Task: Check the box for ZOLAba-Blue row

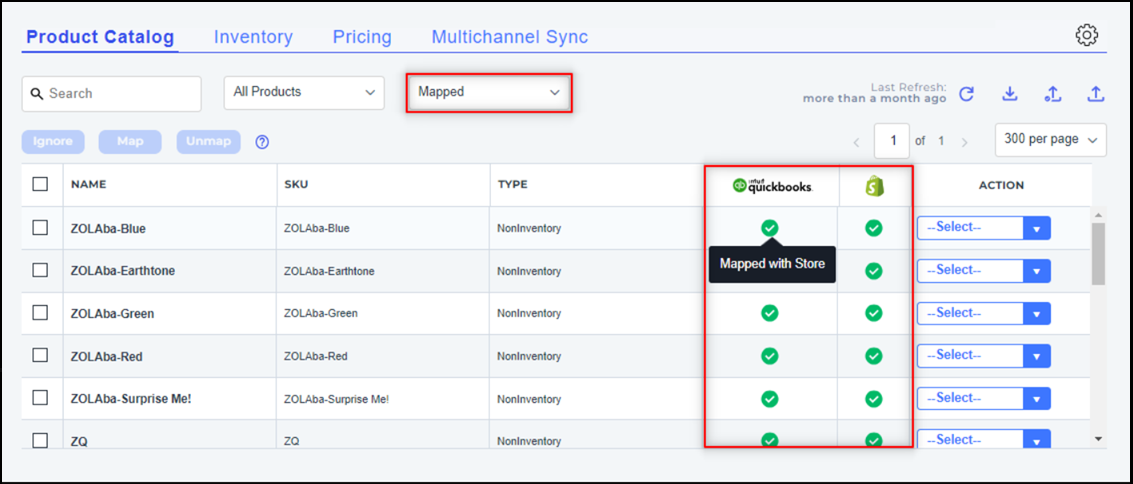Action: point(40,227)
